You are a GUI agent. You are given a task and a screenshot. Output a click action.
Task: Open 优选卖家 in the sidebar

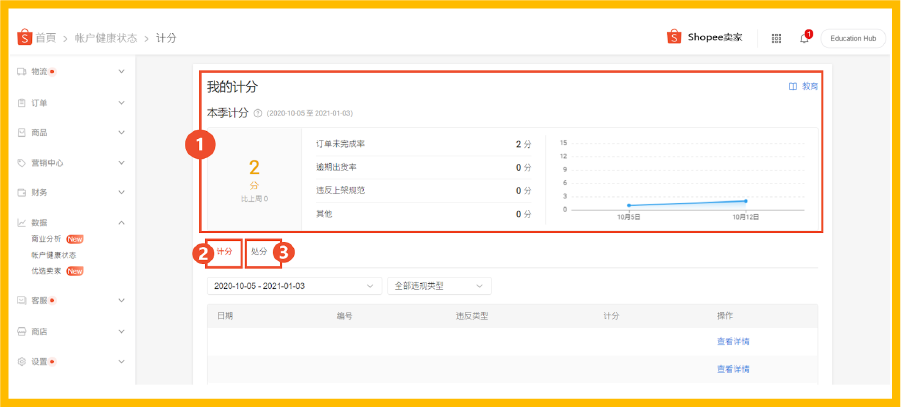[x=46, y=271]
